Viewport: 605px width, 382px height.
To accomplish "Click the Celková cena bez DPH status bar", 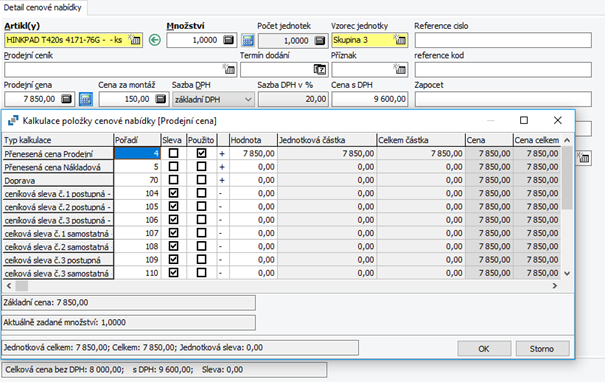I will coord(164,370).
